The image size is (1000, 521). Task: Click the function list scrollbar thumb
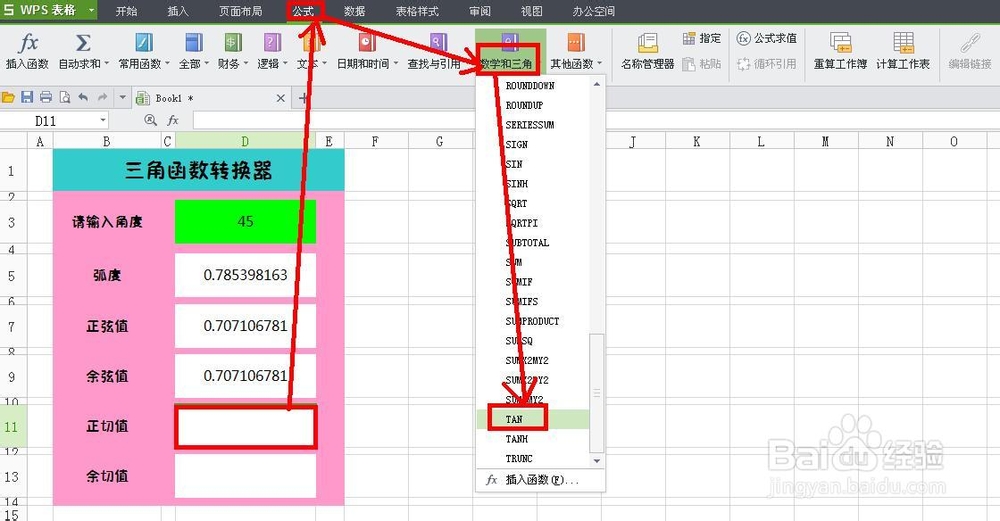[597, 392]
